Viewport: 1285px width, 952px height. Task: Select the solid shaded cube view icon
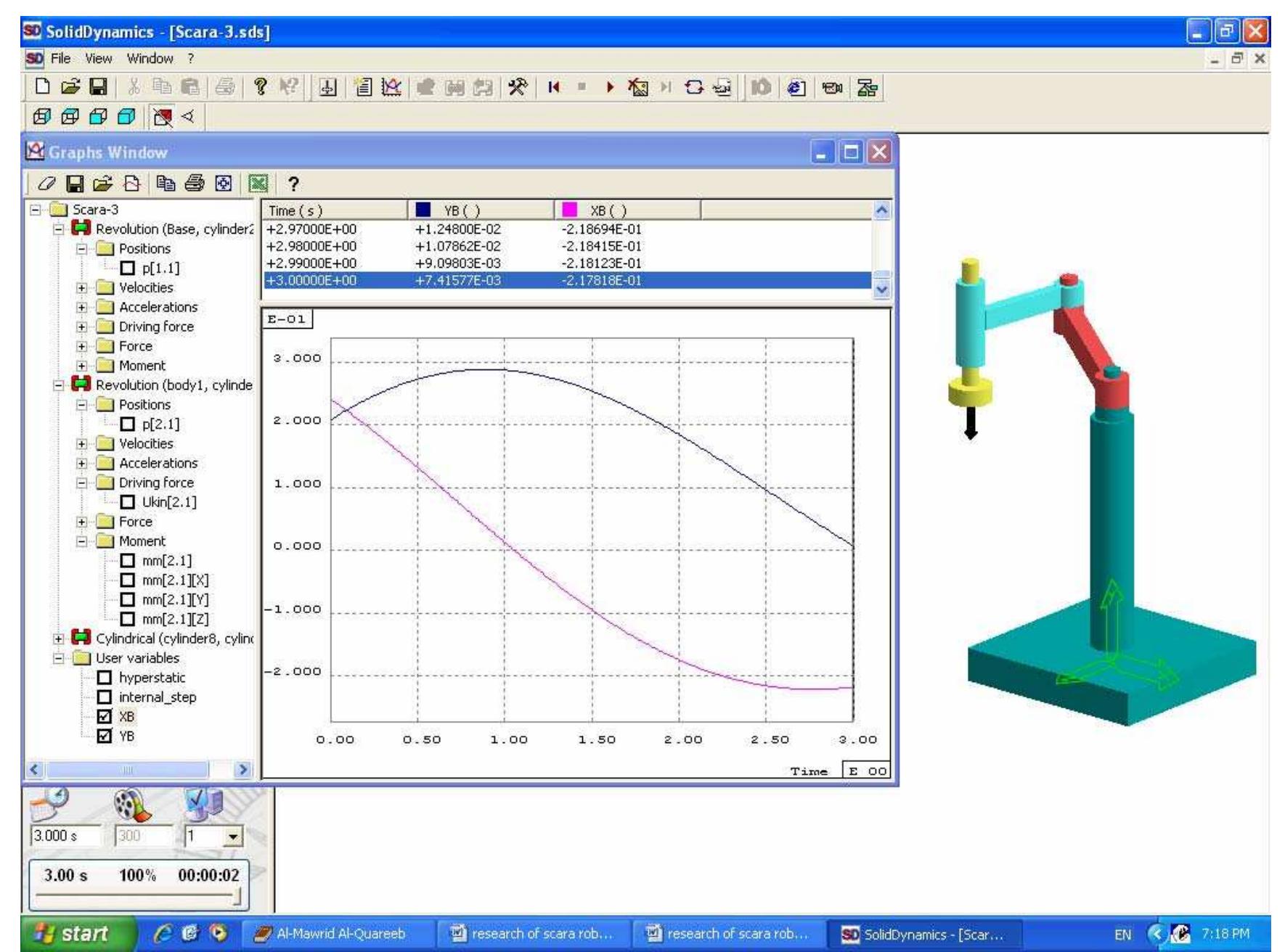(x=127, y=116)
